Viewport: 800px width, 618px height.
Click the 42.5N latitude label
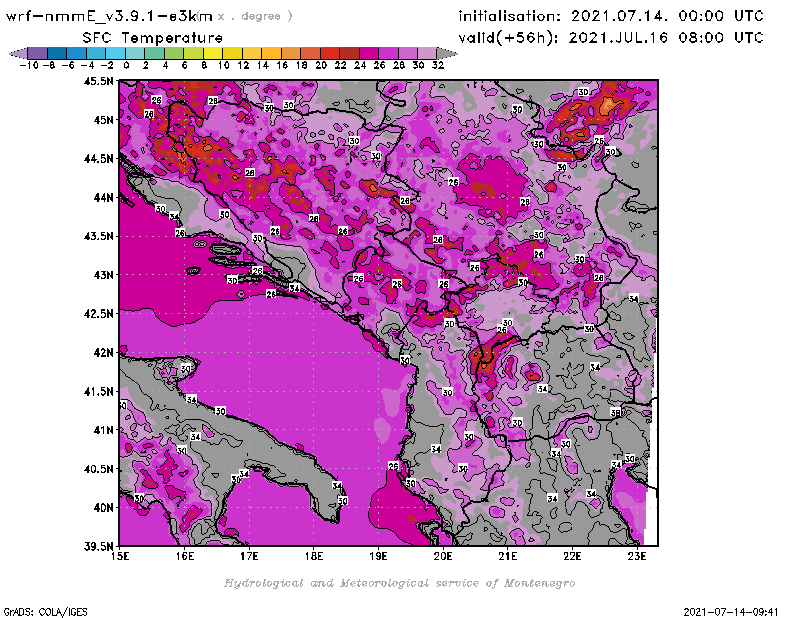[x=98, y=314]
